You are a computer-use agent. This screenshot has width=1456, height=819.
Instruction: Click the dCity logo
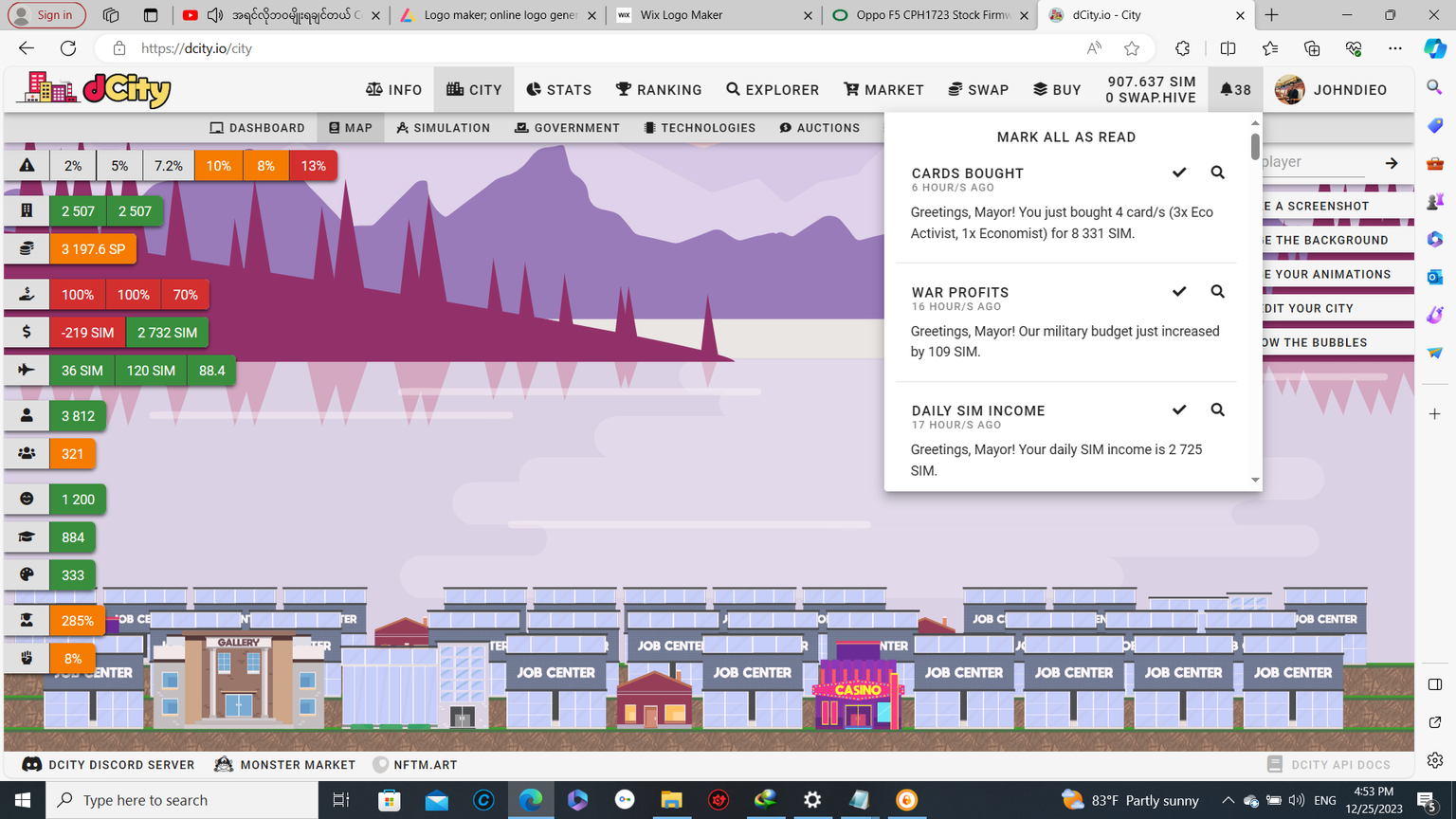[x=96, y=90]
